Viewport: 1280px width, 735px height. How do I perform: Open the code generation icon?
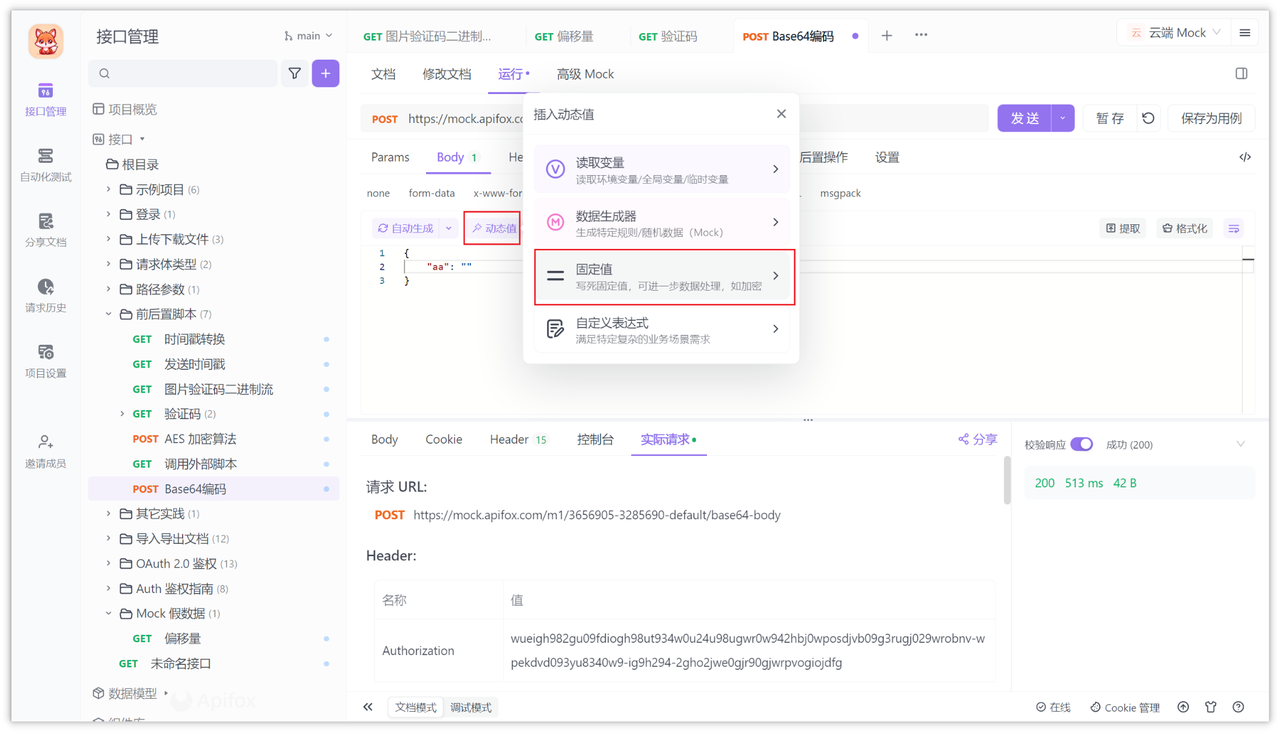point(1245,157)
